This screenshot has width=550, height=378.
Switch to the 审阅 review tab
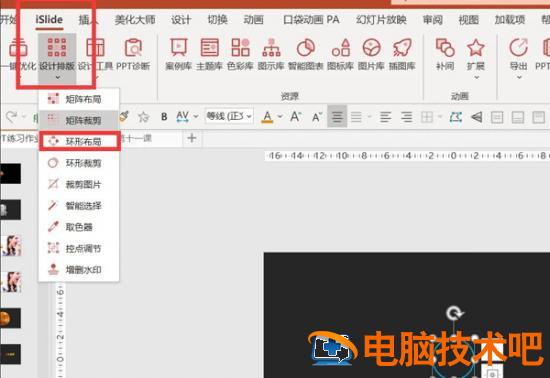click(432, 20)
